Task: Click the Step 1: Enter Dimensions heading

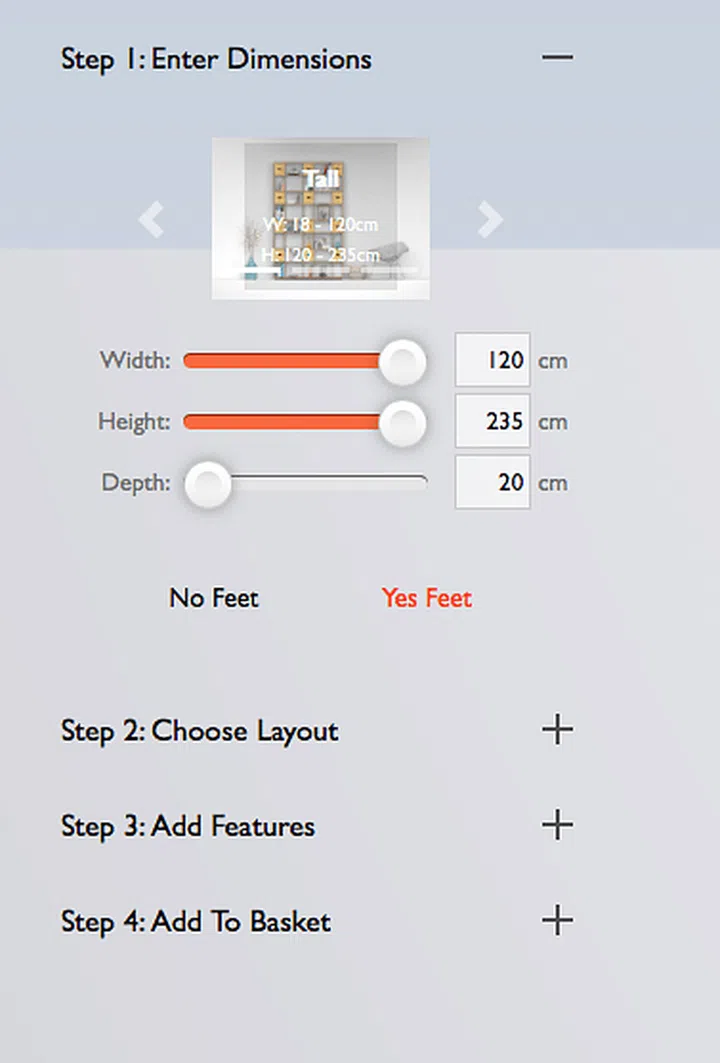Action: [216, 59]
